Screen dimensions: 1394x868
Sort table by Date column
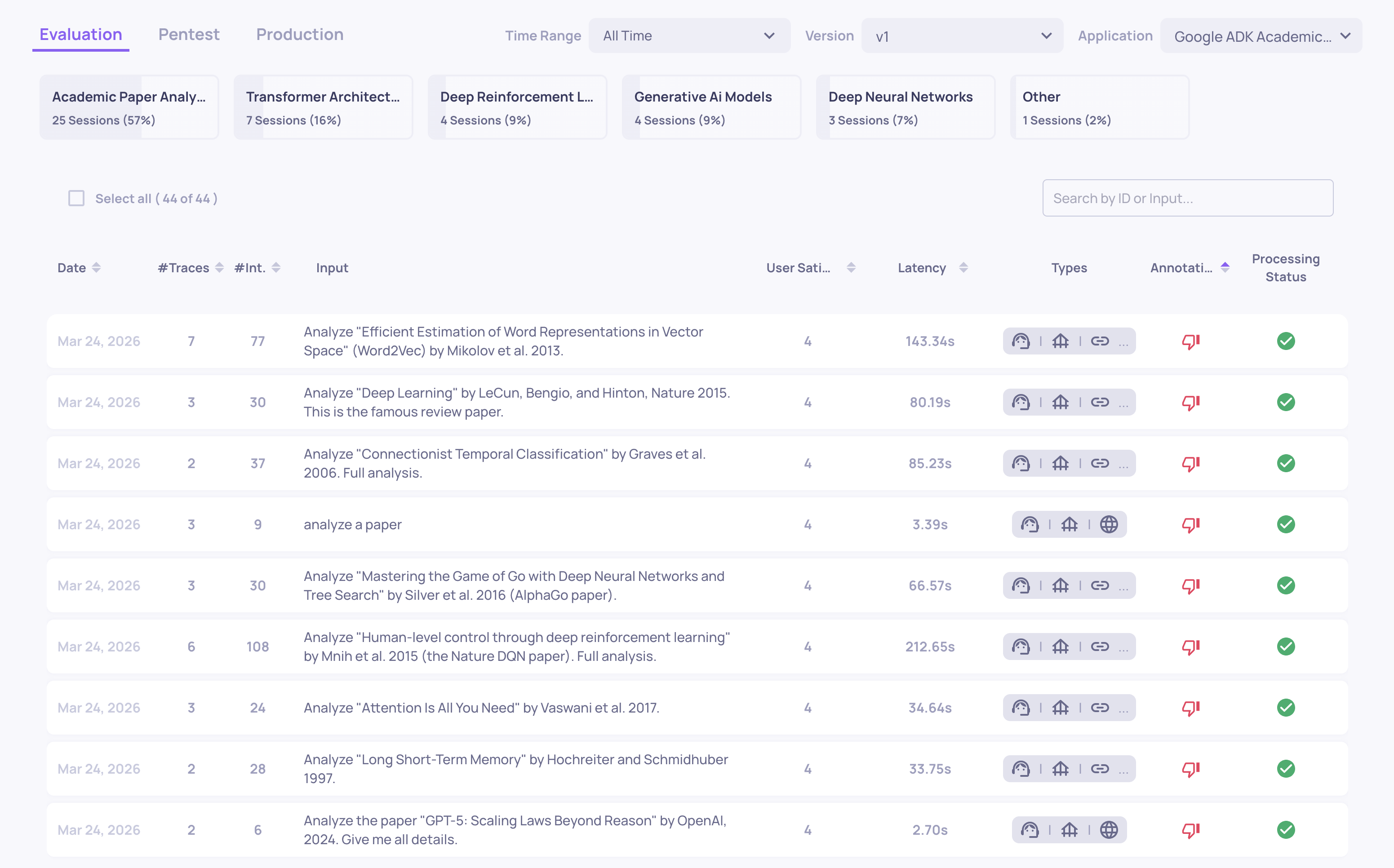coord(97,268)
